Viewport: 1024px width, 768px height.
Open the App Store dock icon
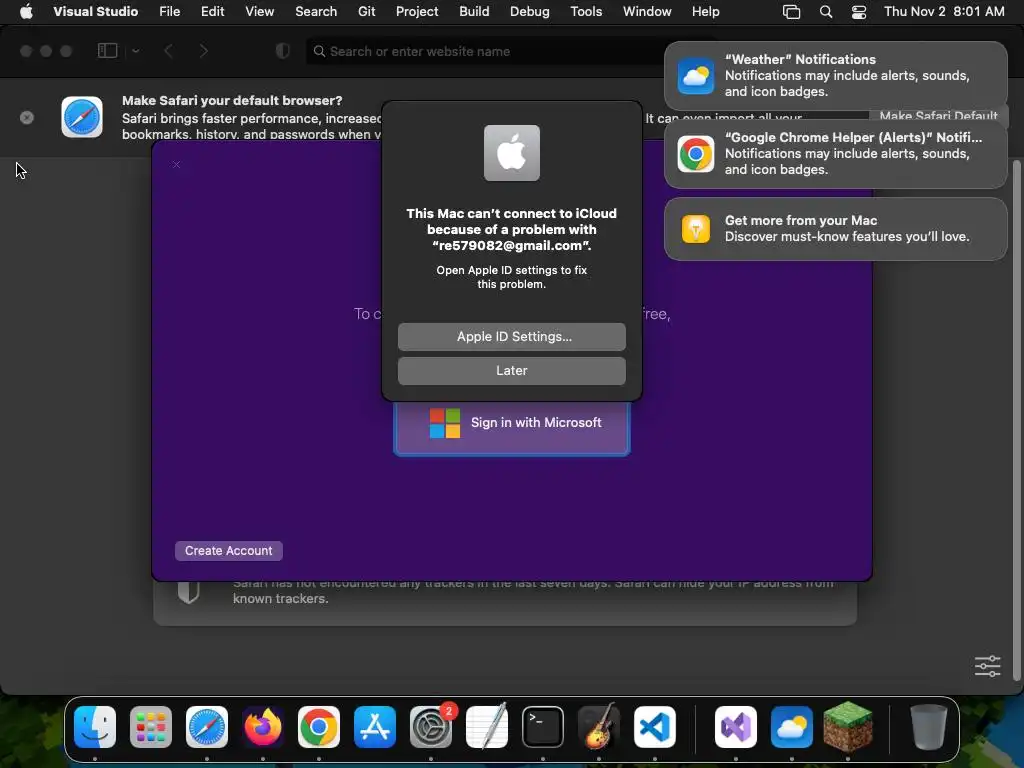pyautogui.click(x=375, y=726)
